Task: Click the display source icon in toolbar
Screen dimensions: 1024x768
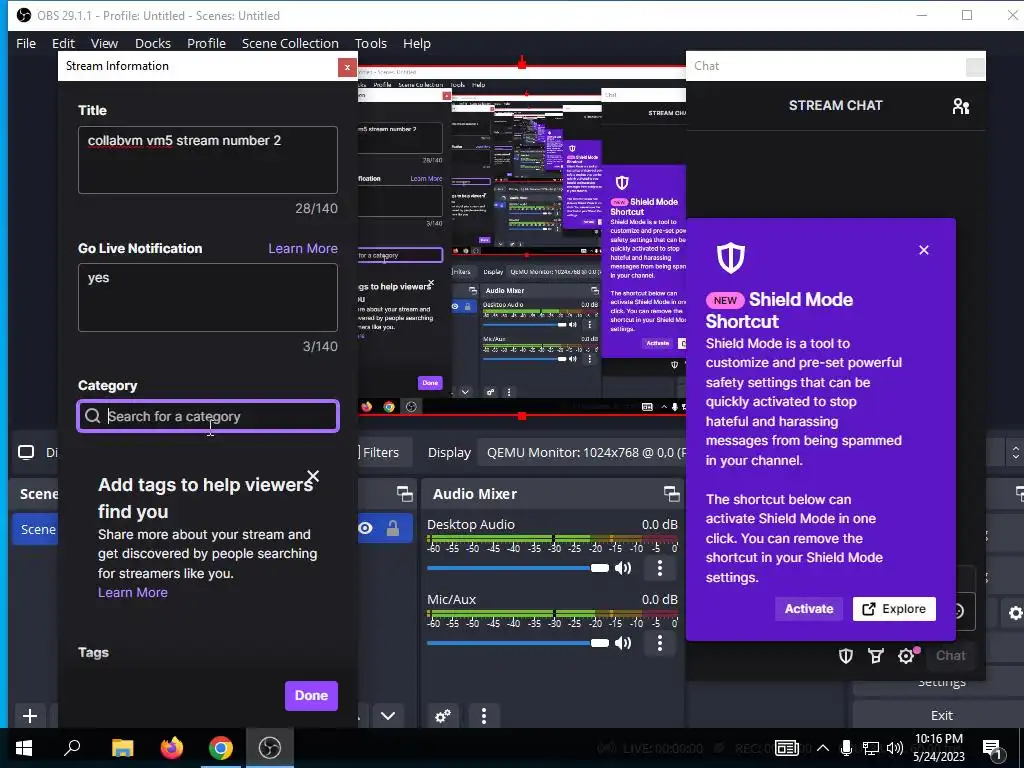Action: click(26, 453)
